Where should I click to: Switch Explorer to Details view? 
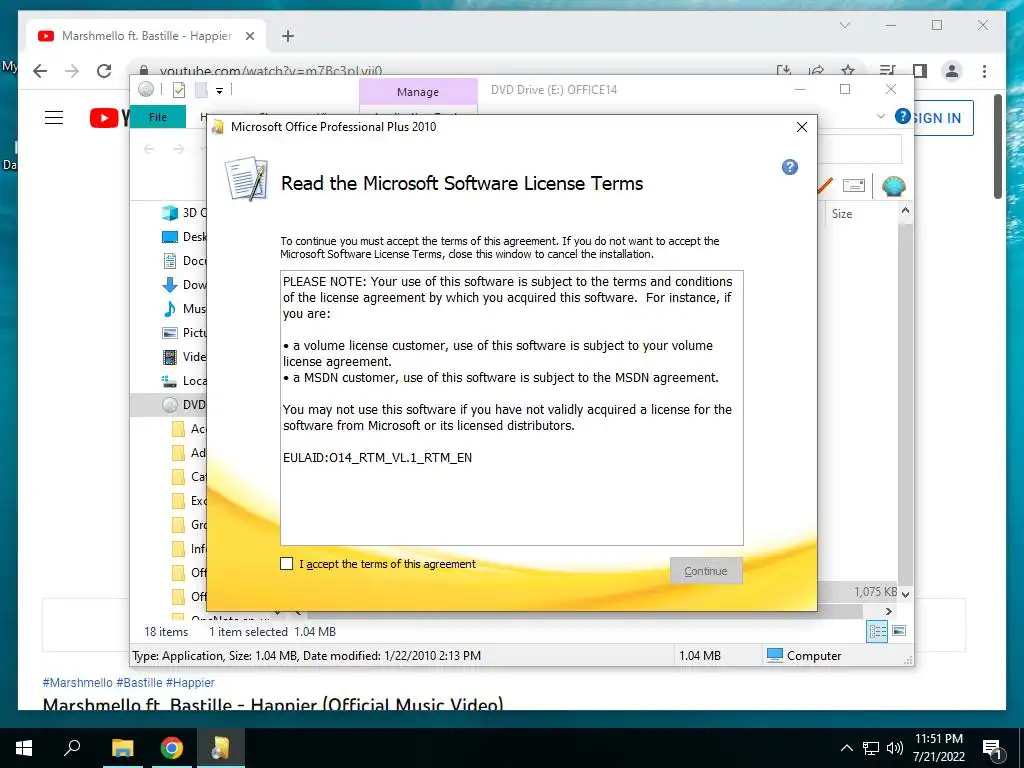coord(877,631)
